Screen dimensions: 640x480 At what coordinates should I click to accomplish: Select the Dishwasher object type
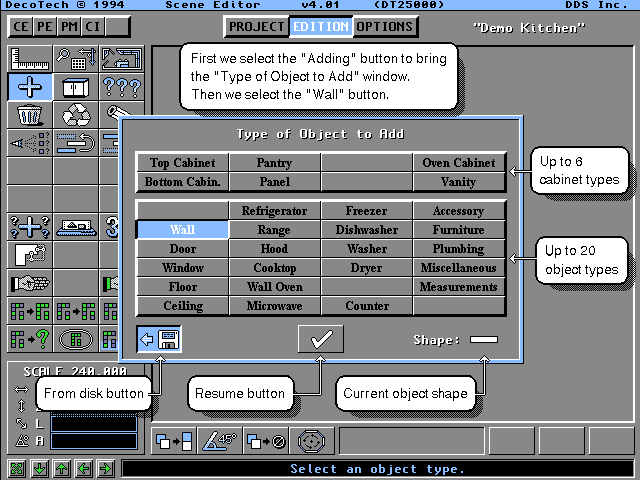point(367,229)
